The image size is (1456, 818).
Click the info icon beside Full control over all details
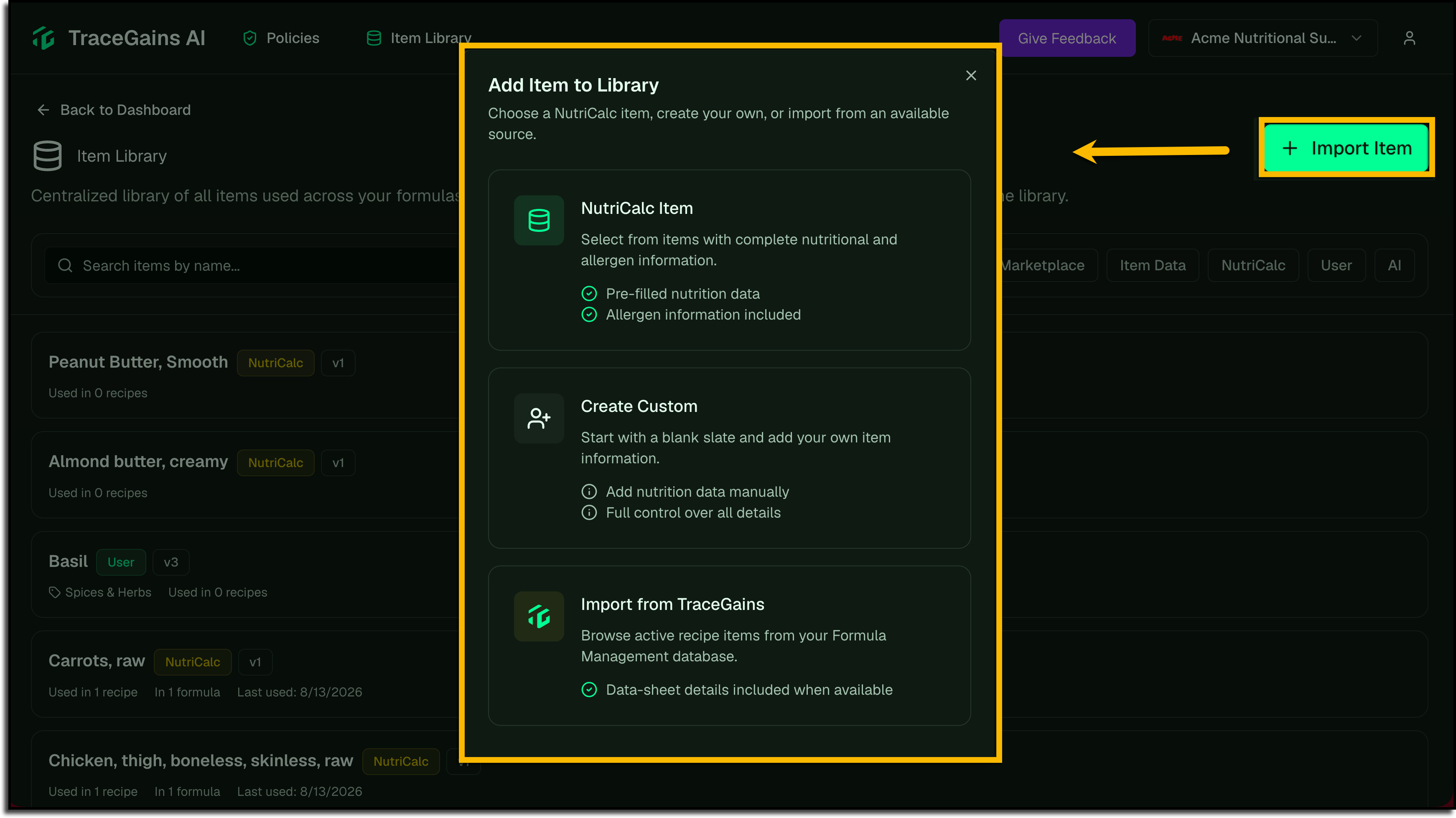589,512
